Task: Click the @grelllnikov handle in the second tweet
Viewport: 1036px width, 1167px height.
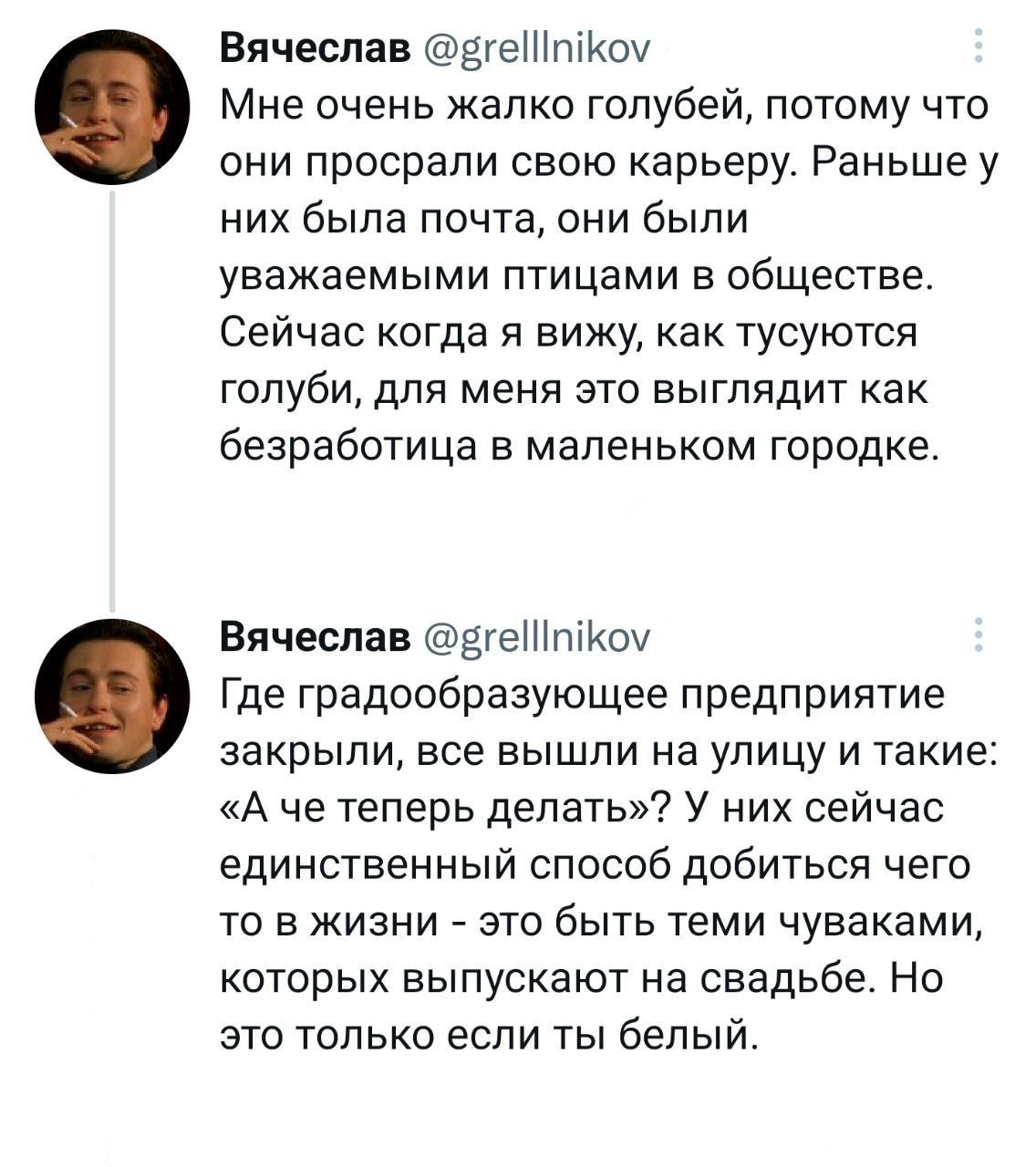Action: 536,636
